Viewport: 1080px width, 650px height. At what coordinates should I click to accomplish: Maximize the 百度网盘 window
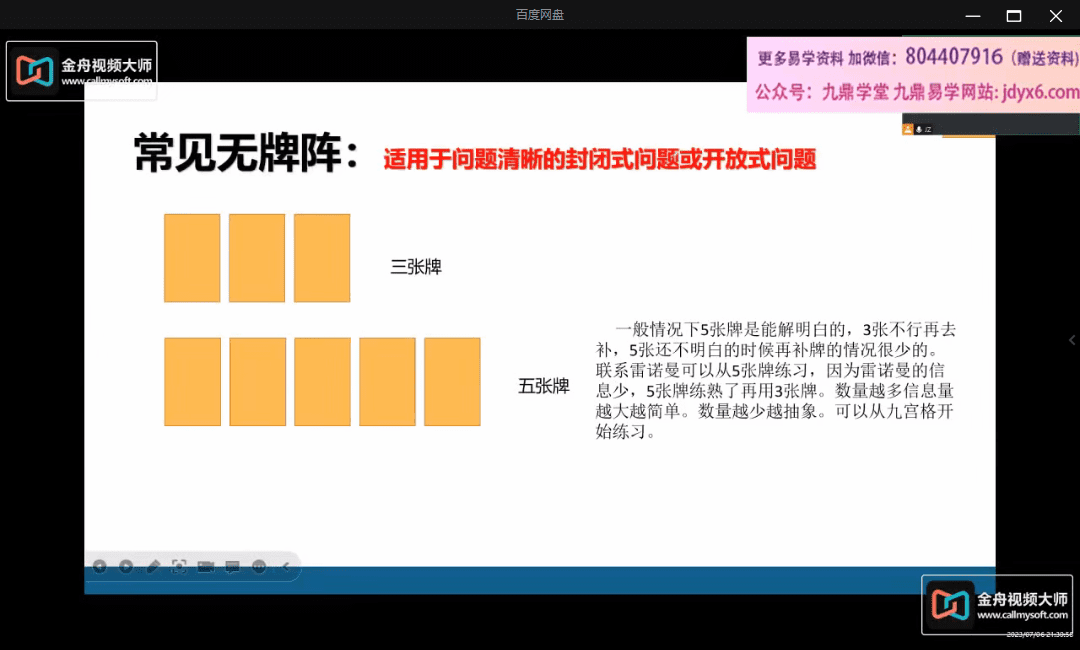tap(1013, 15)
